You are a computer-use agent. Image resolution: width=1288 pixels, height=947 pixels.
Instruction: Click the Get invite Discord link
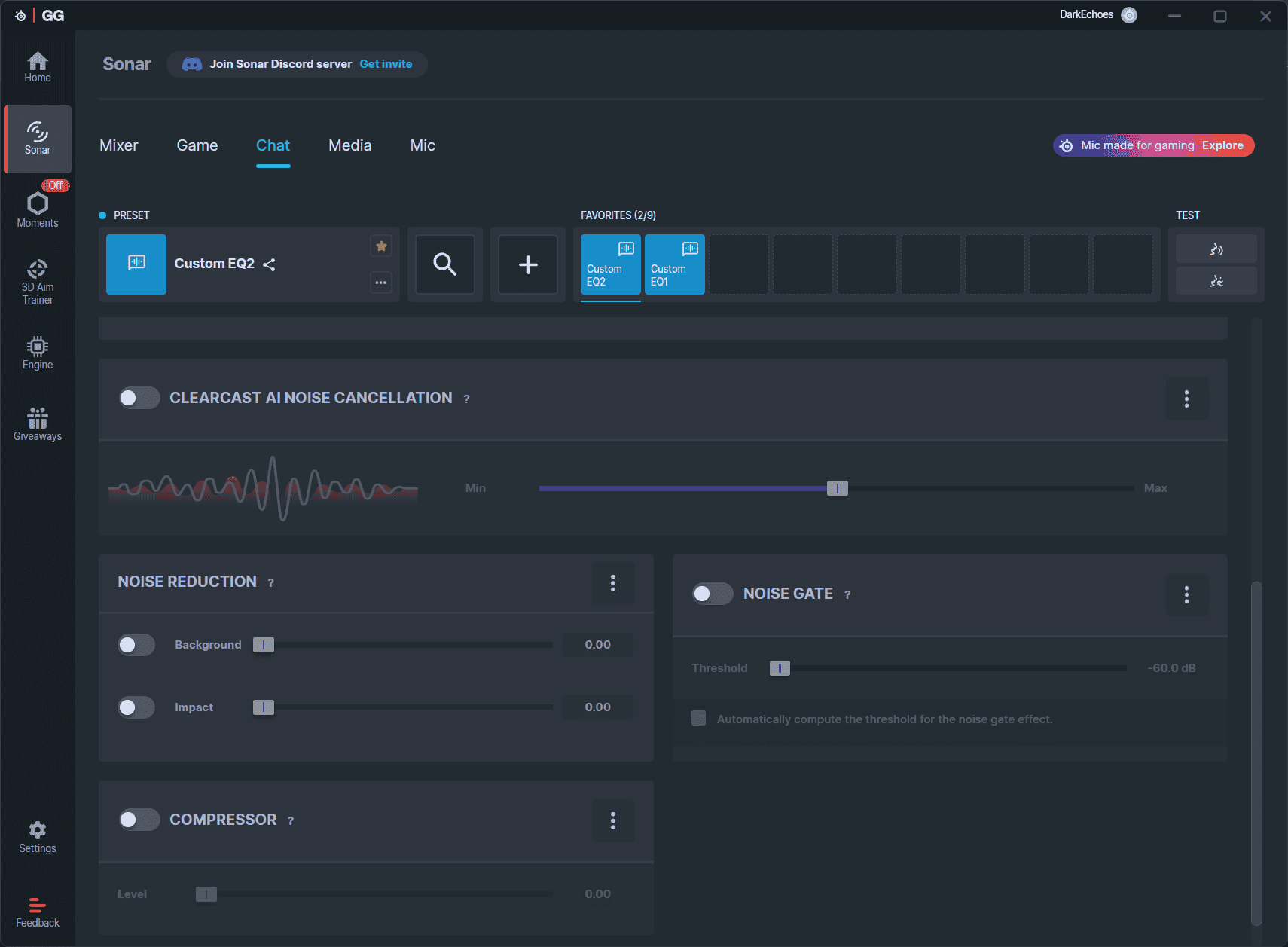point(386,64)
